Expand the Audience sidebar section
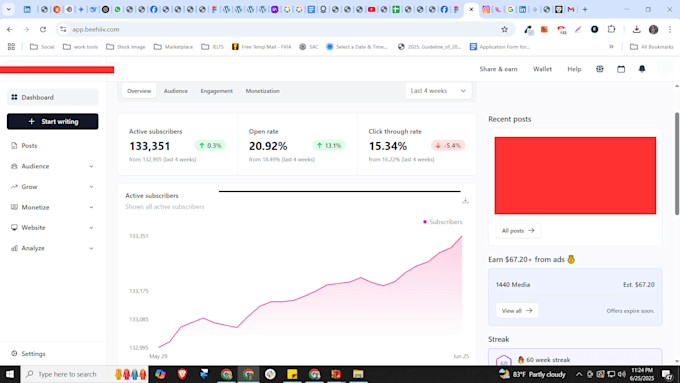This screenshot has width=680, height=383. (x=52, y=166)
